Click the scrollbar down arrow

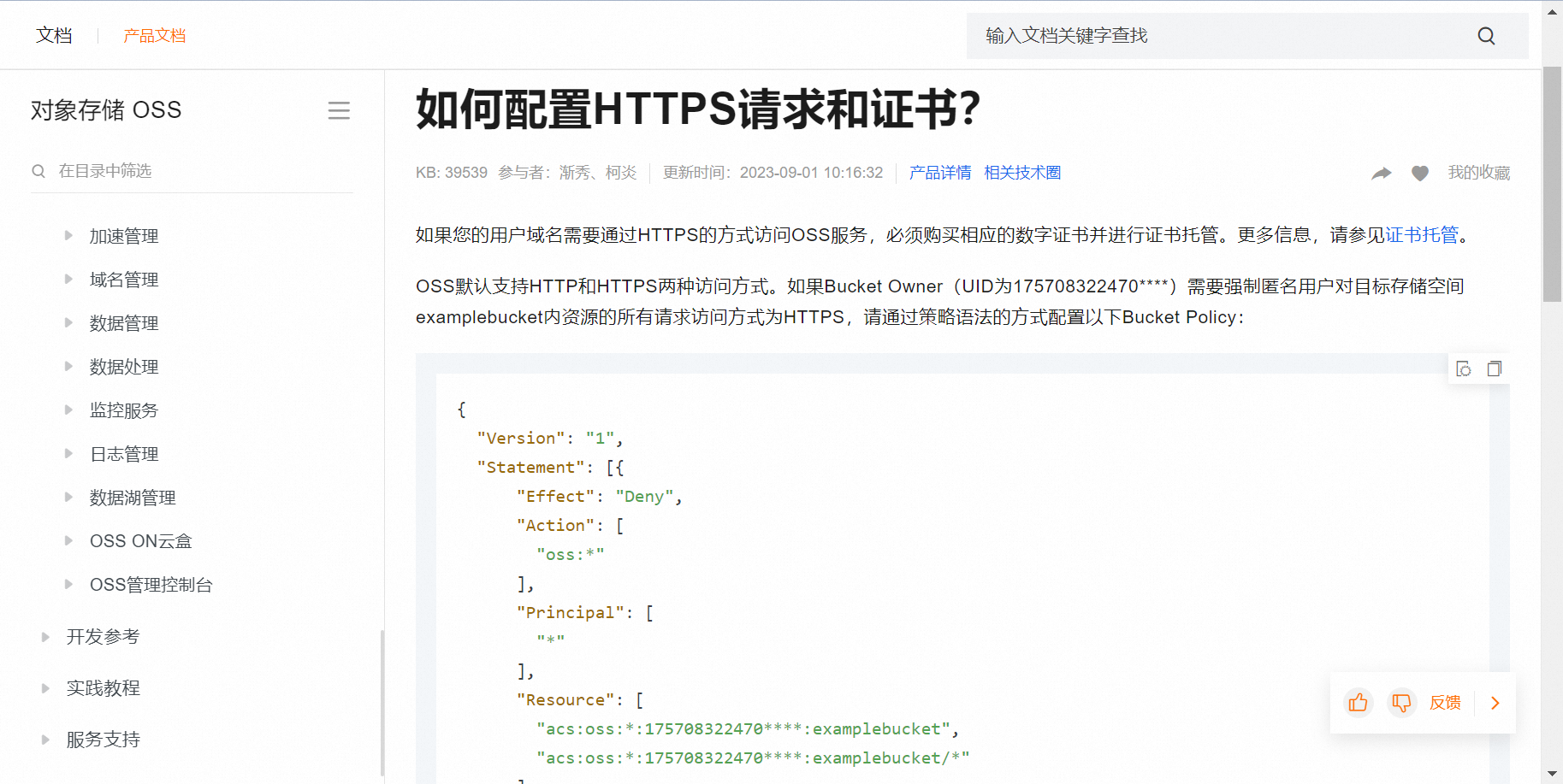click(1552, 774)
